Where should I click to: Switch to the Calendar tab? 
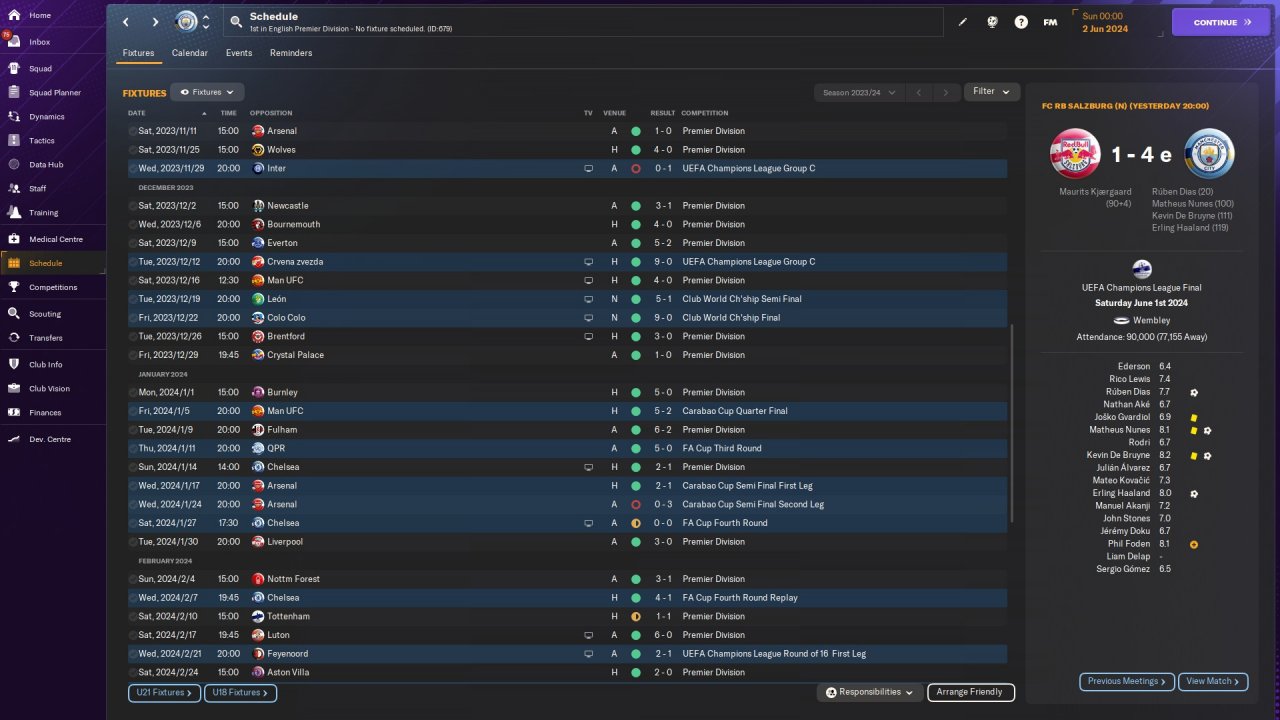(190, 53)
